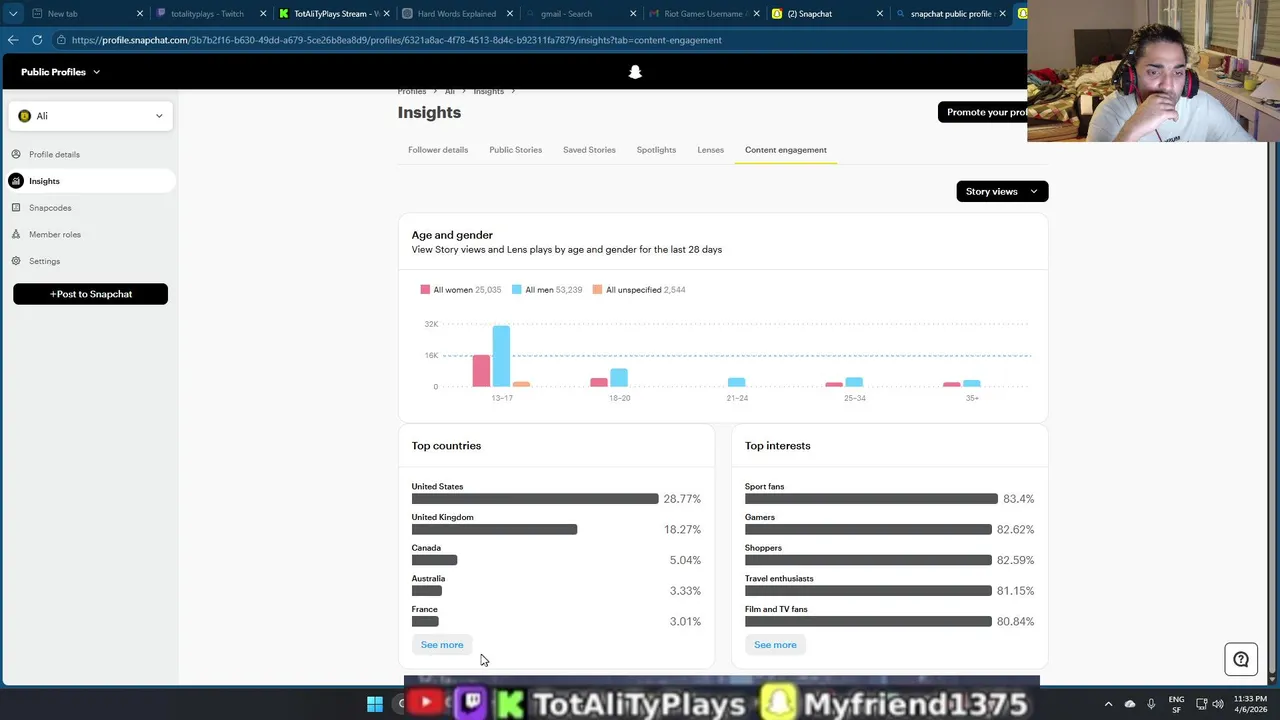Click the Settings gear sidebar icon
This screenshot has height=720, width=1280.
coord(16,261)
